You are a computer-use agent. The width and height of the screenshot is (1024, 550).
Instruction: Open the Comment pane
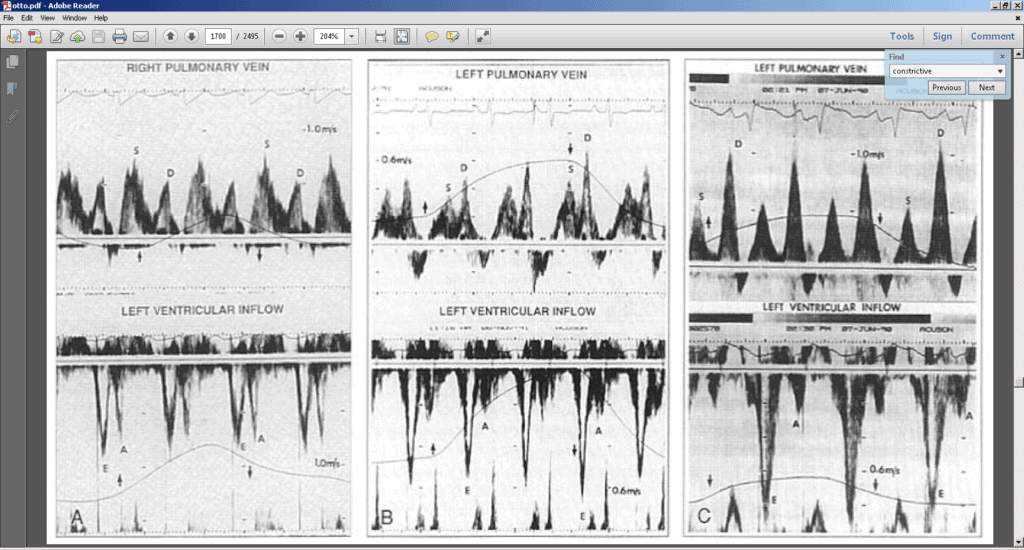tap(992, 37)
